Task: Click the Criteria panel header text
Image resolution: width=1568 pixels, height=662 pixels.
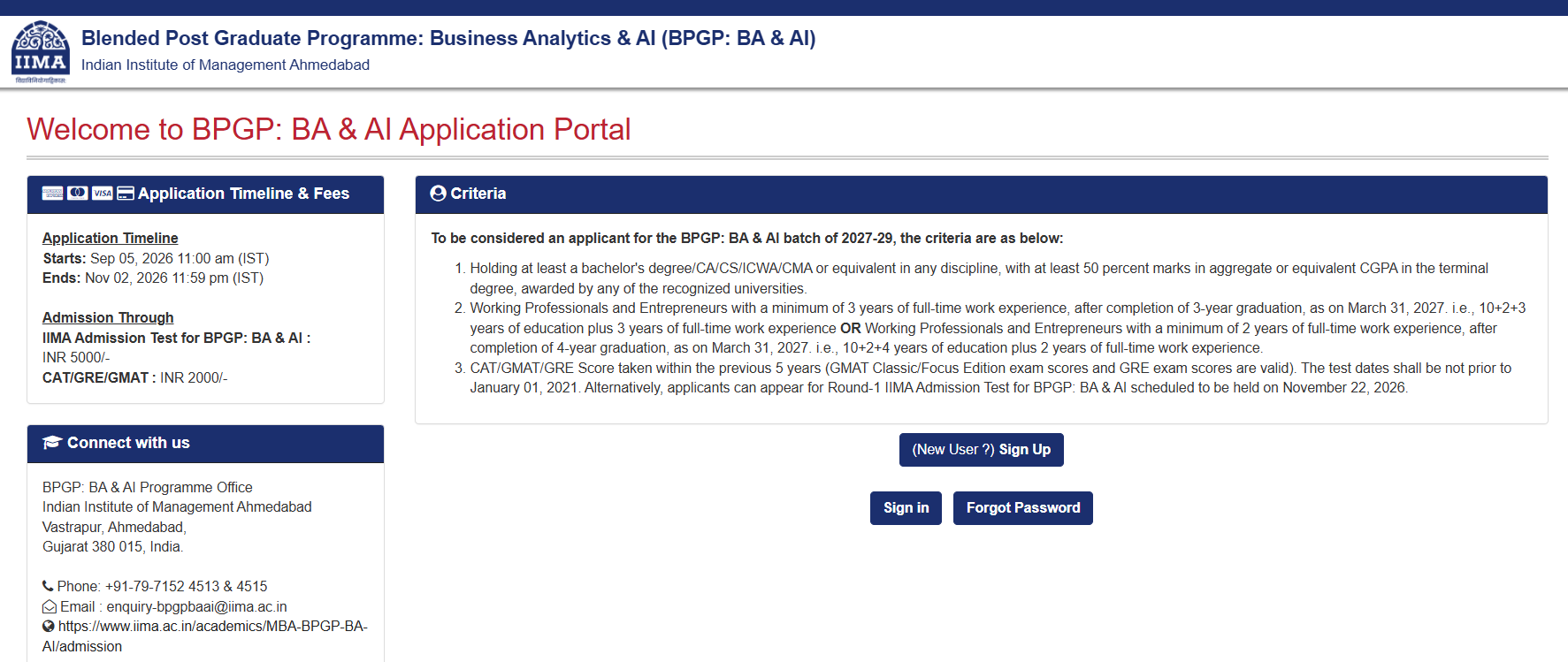Action: [478, 194]
